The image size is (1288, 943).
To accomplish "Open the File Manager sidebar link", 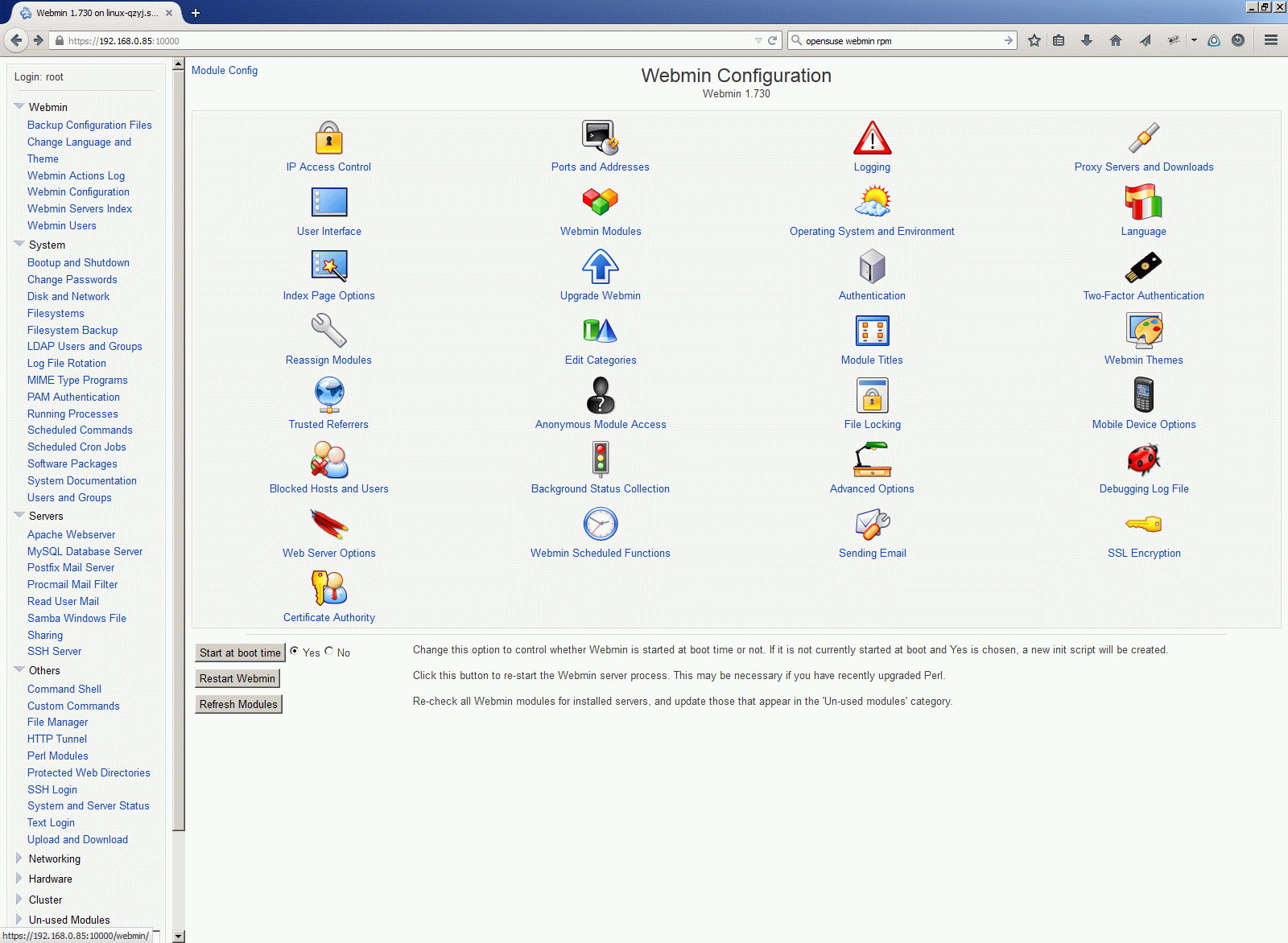I will tap(58, 722).
